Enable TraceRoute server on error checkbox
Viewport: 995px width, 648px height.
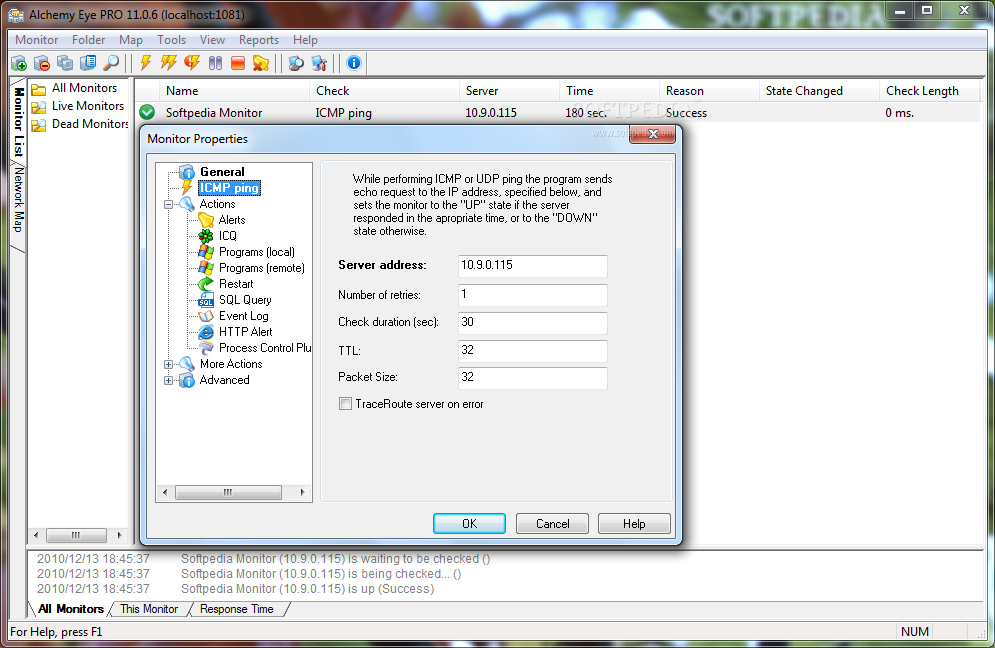click(345, 404)
